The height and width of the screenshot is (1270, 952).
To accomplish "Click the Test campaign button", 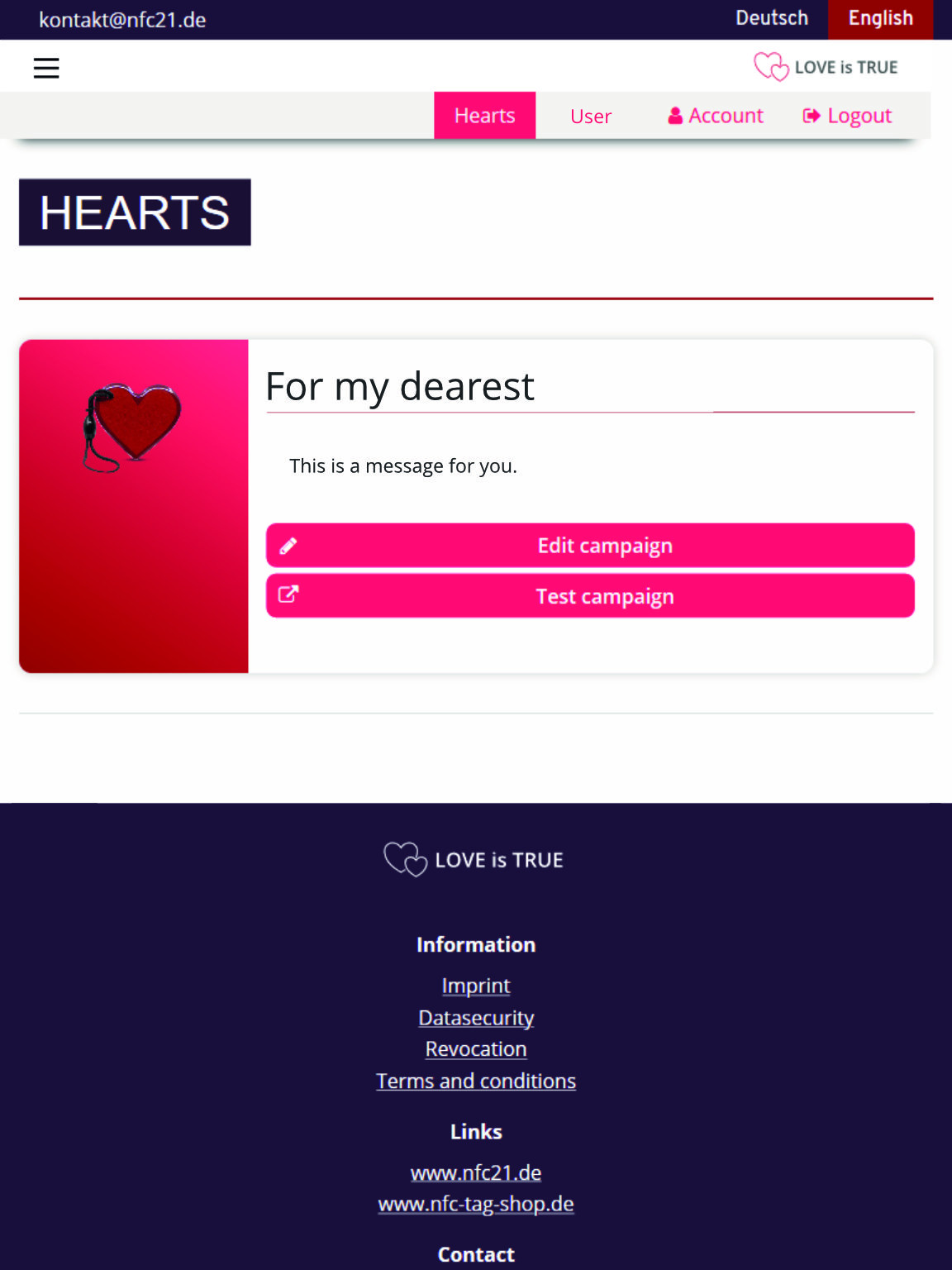I will [590, 596].
